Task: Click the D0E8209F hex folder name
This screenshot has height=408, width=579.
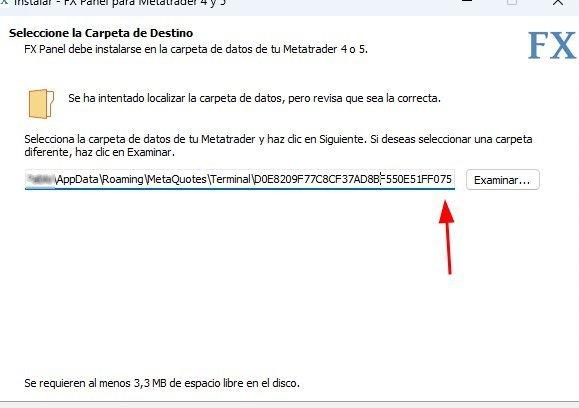Action: pyautogui.click(x=353, y=179)
